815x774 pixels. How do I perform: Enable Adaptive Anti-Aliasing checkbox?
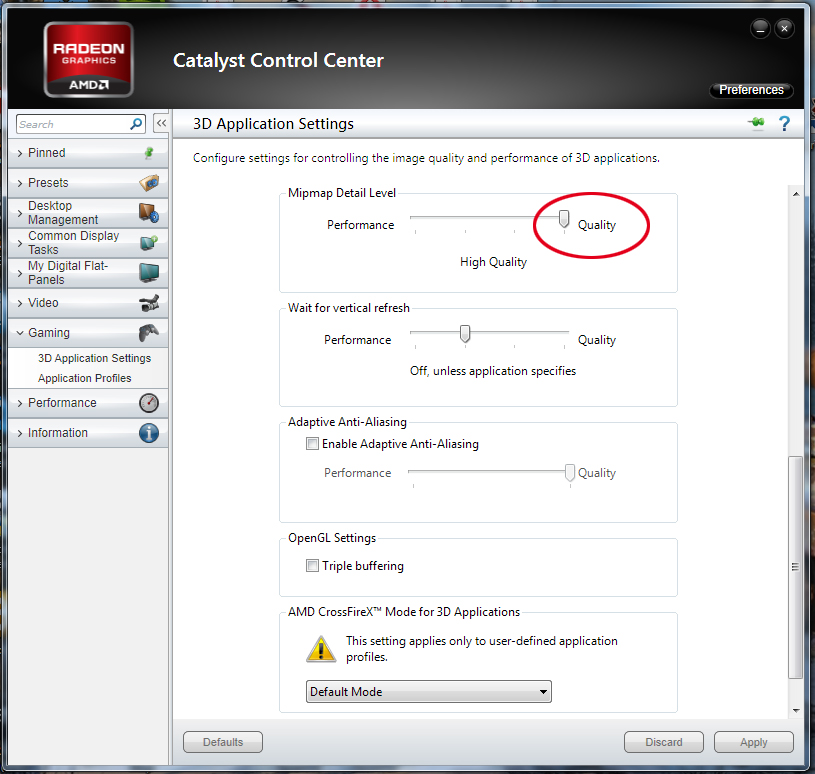click(x=312, y=443)
